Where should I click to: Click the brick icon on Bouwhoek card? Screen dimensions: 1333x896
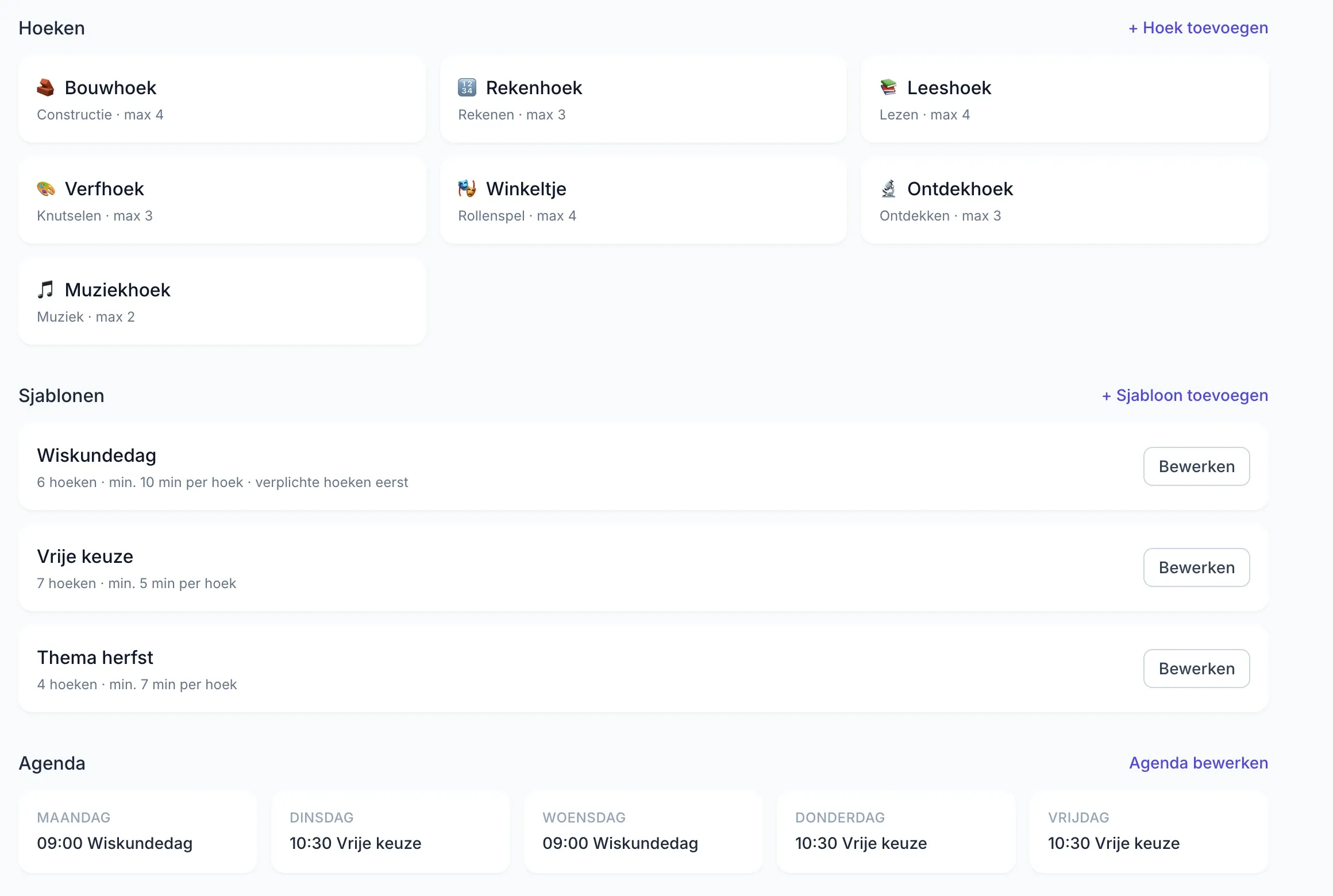pyautogui.click(x=45, y=88)
